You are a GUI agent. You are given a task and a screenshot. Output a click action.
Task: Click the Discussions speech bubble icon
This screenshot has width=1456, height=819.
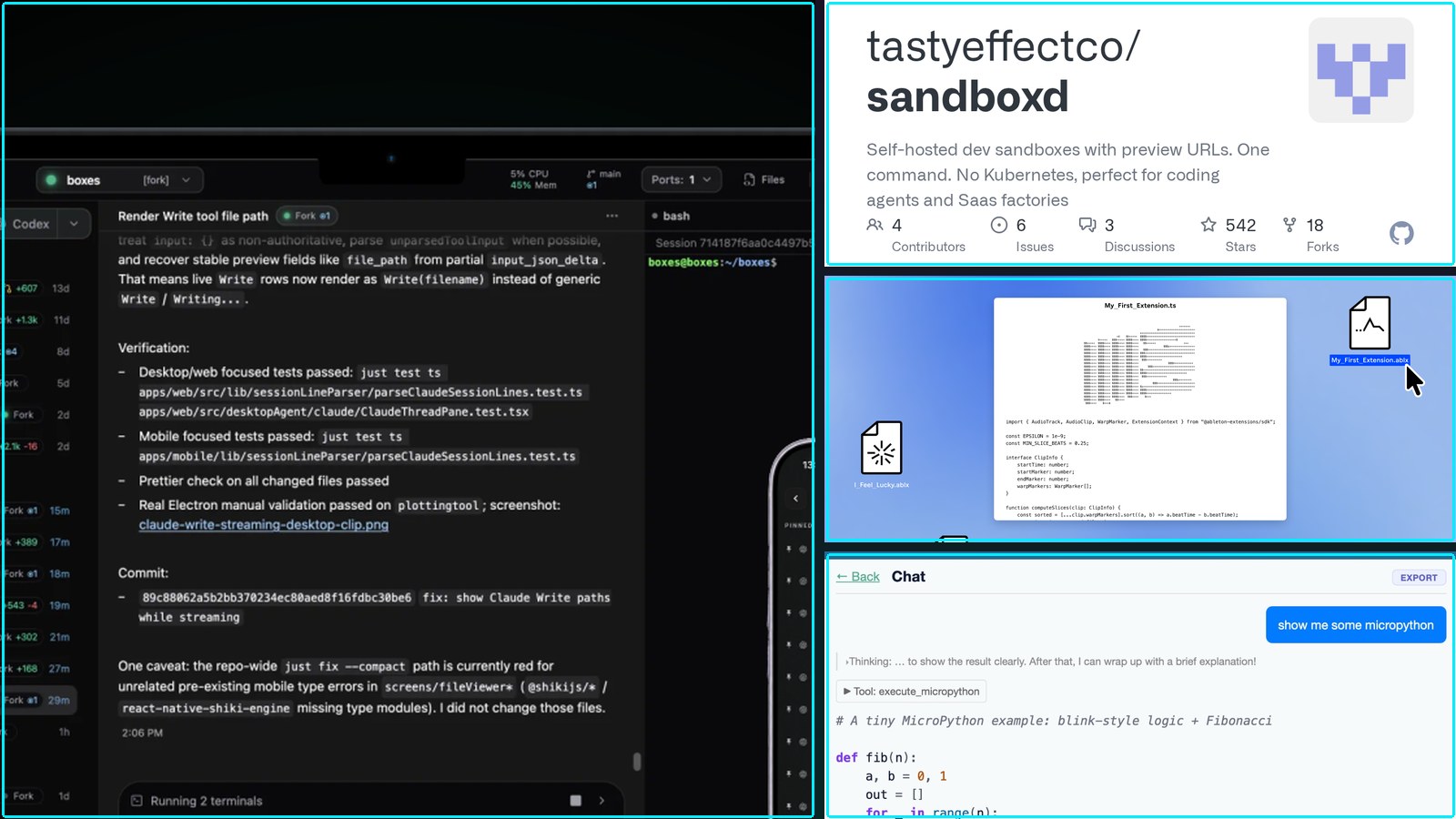(1087, 225)
